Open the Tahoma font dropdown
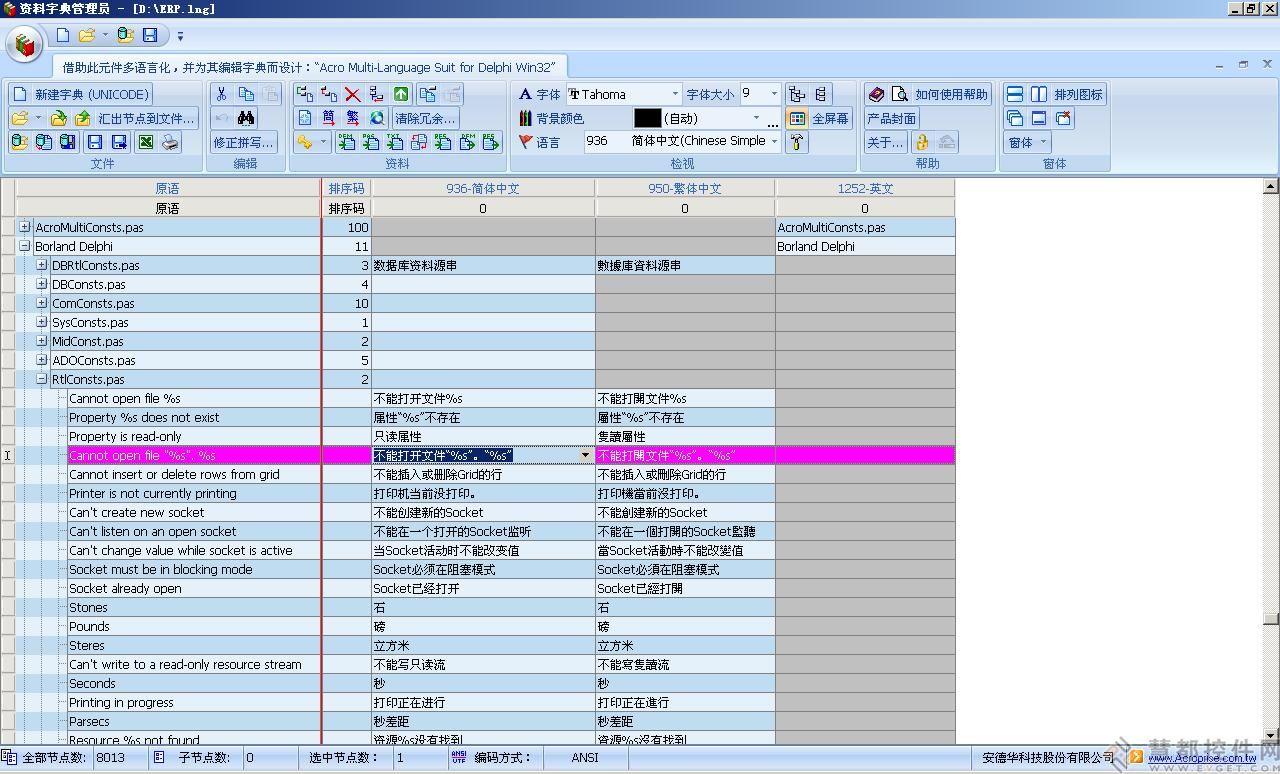This screenshot has width=1280, height=774. pos(675,94)
